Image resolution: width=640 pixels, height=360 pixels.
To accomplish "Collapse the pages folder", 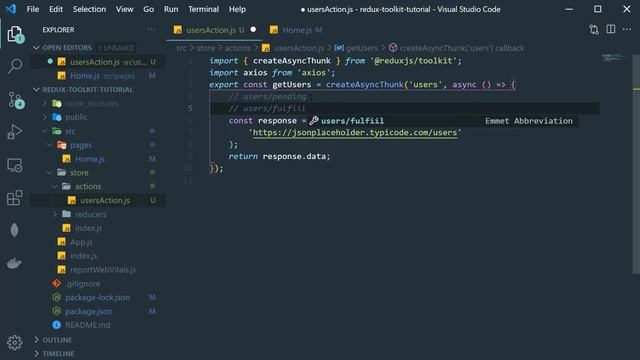I will [x=50, y=145].
